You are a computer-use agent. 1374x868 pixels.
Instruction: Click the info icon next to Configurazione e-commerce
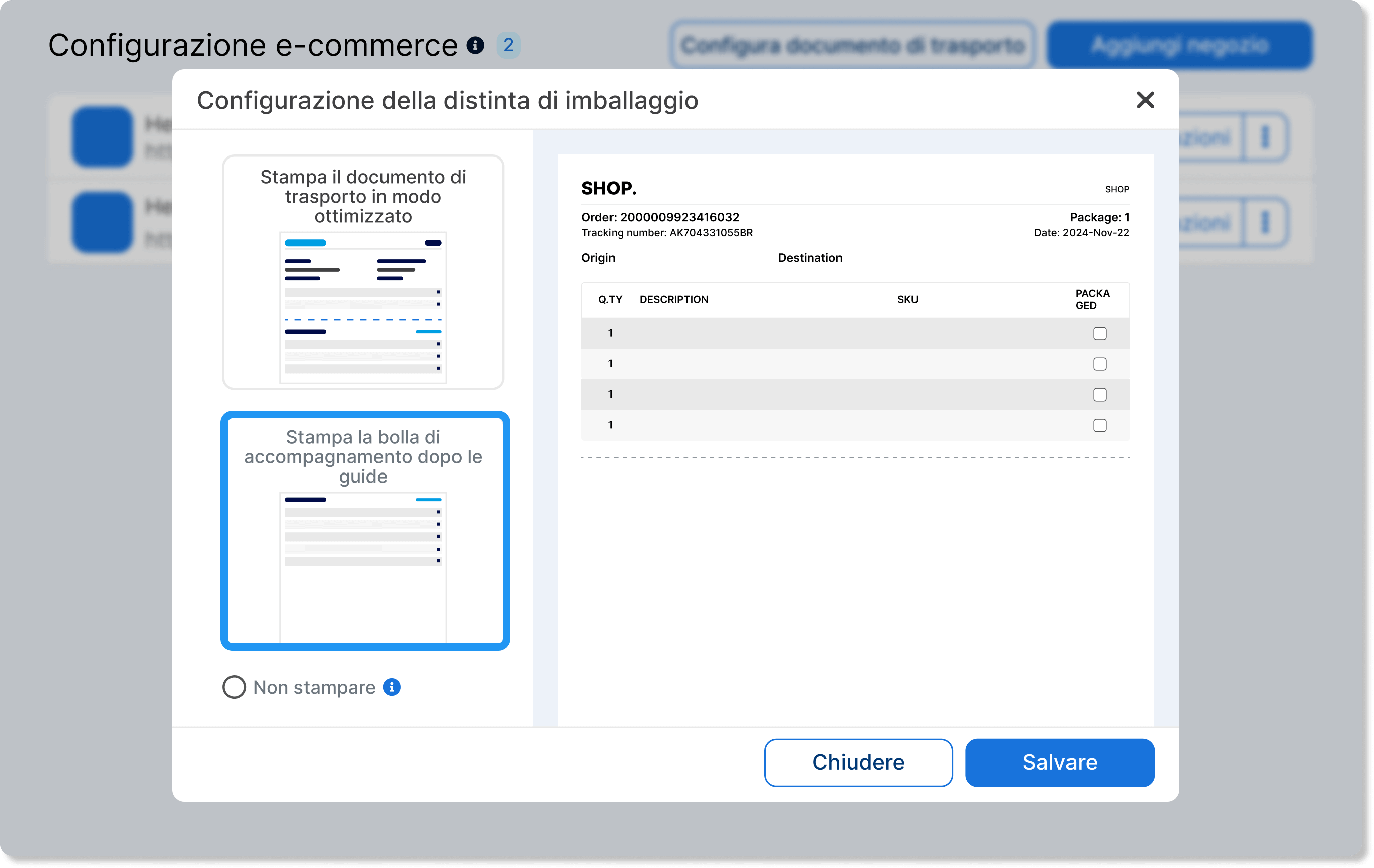click(x=475, y=45)
